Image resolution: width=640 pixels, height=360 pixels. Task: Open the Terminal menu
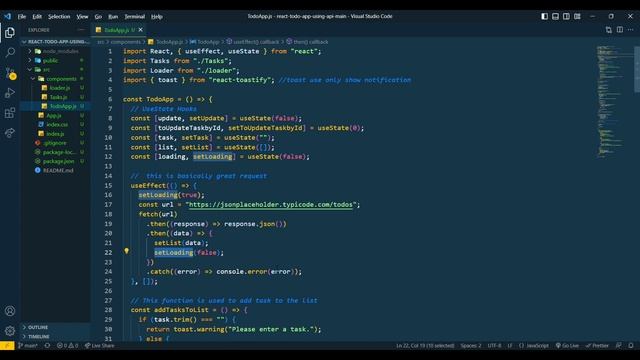135,16
